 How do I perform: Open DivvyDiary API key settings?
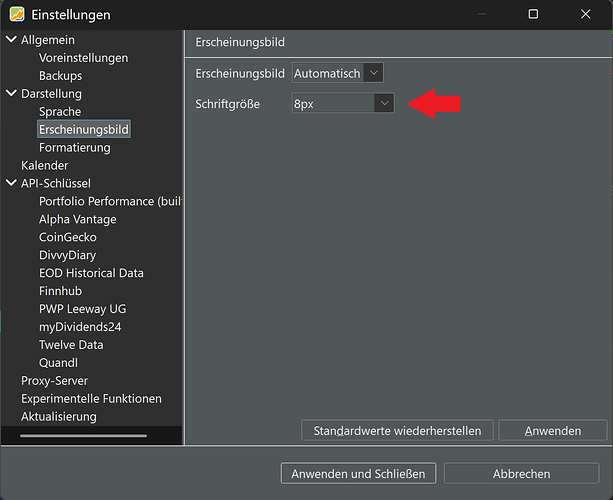pos(67,255)
